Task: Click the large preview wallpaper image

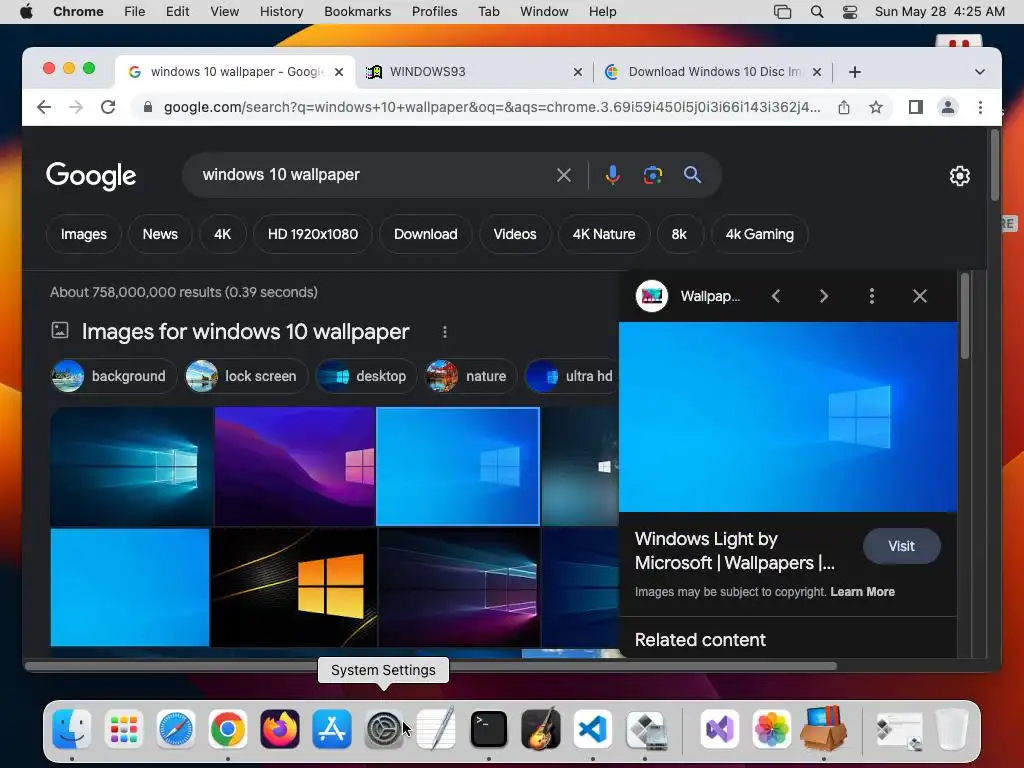Action: tap(788, 417)
